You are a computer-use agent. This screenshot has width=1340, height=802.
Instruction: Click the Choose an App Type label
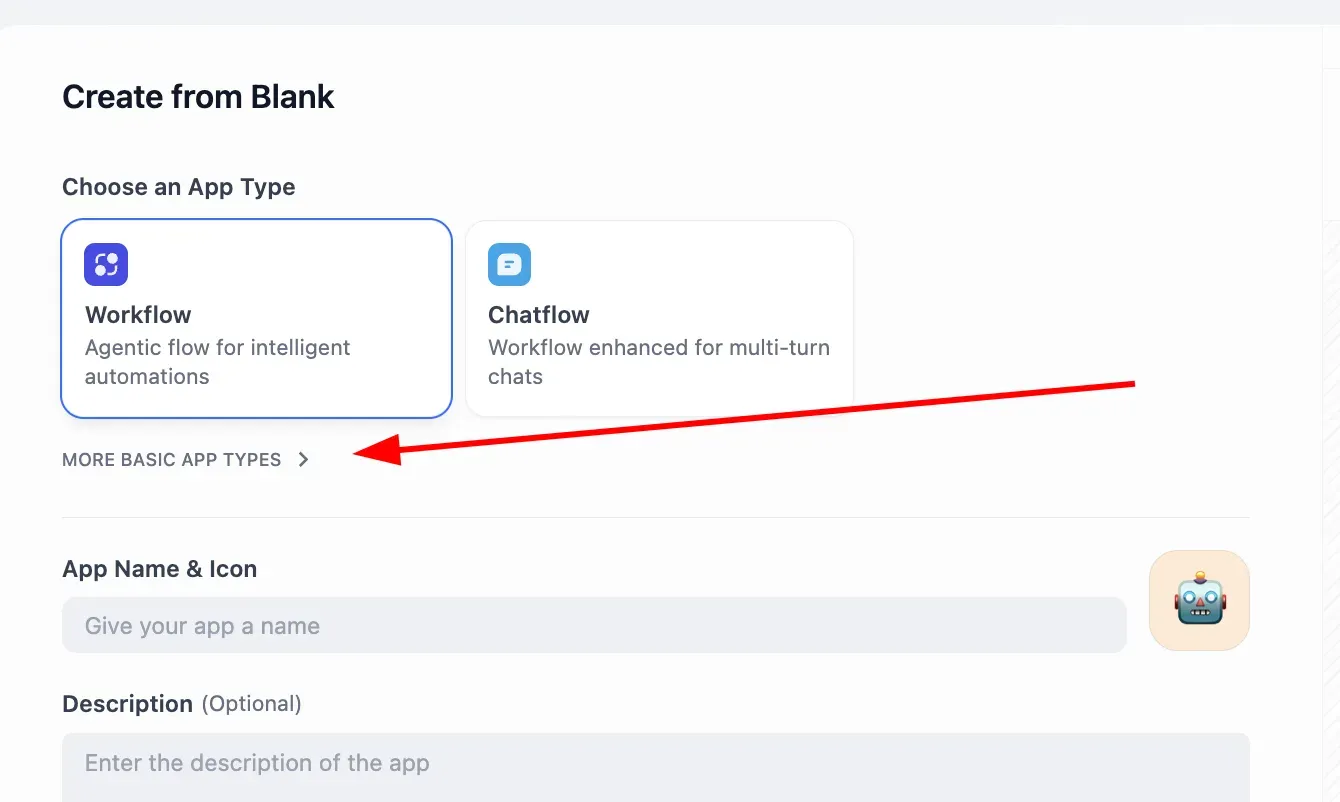pos(179,187)
